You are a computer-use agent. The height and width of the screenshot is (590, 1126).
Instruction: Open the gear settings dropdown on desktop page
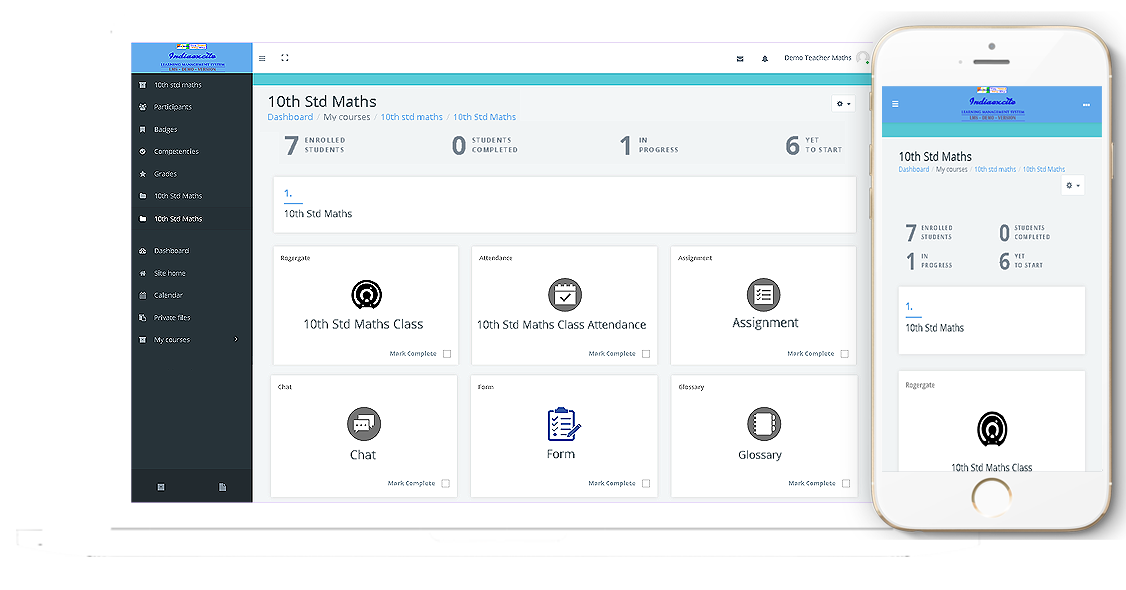click(x=842, y=103)
